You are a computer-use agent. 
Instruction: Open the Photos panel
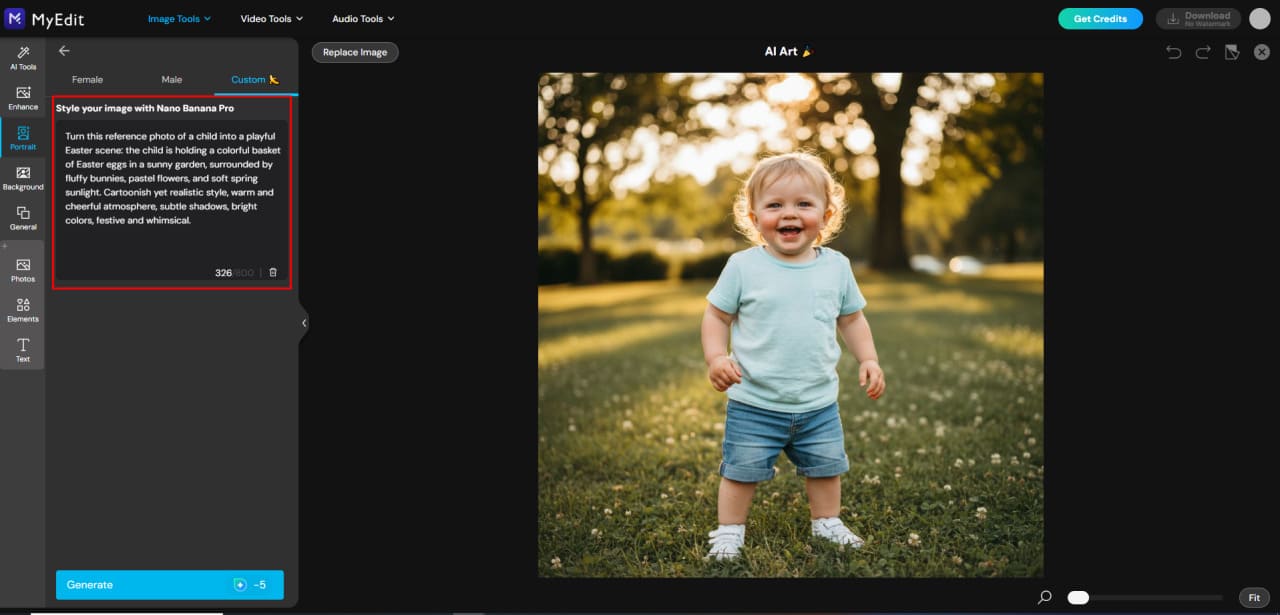22,270
